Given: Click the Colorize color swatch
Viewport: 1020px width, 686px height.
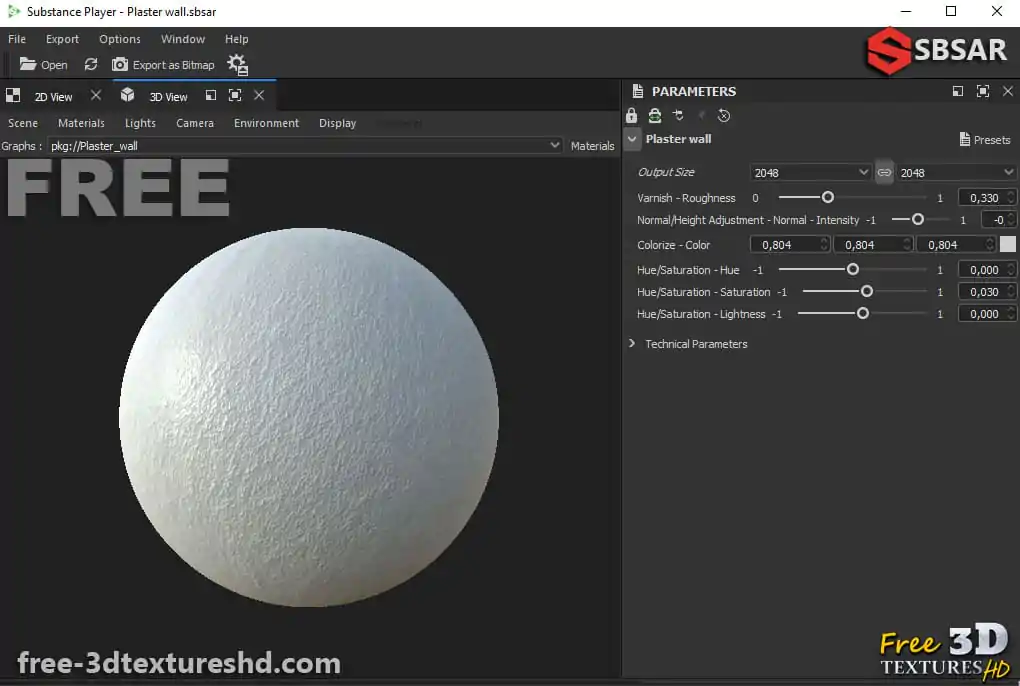Looking at the screenshot, I should pyautogui.click(x=1008, y=244).
